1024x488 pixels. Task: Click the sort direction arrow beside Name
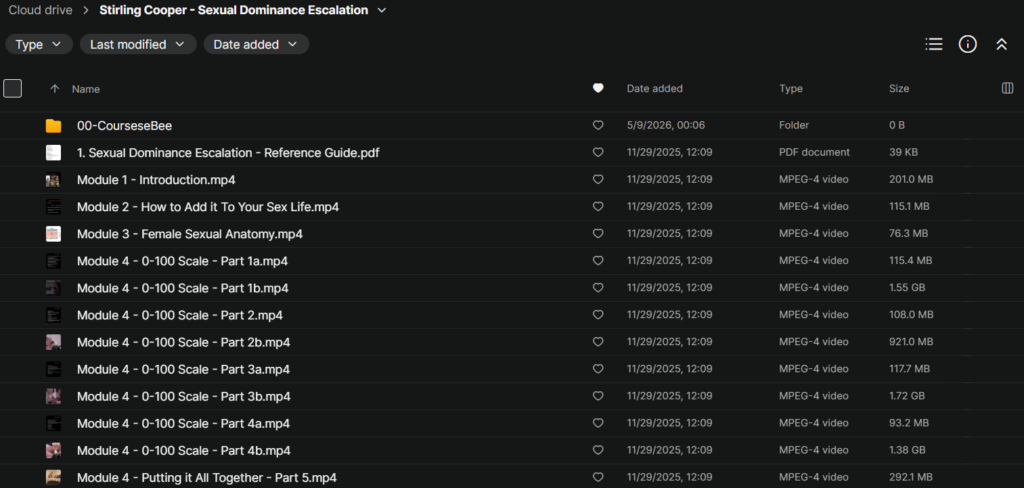55,89
